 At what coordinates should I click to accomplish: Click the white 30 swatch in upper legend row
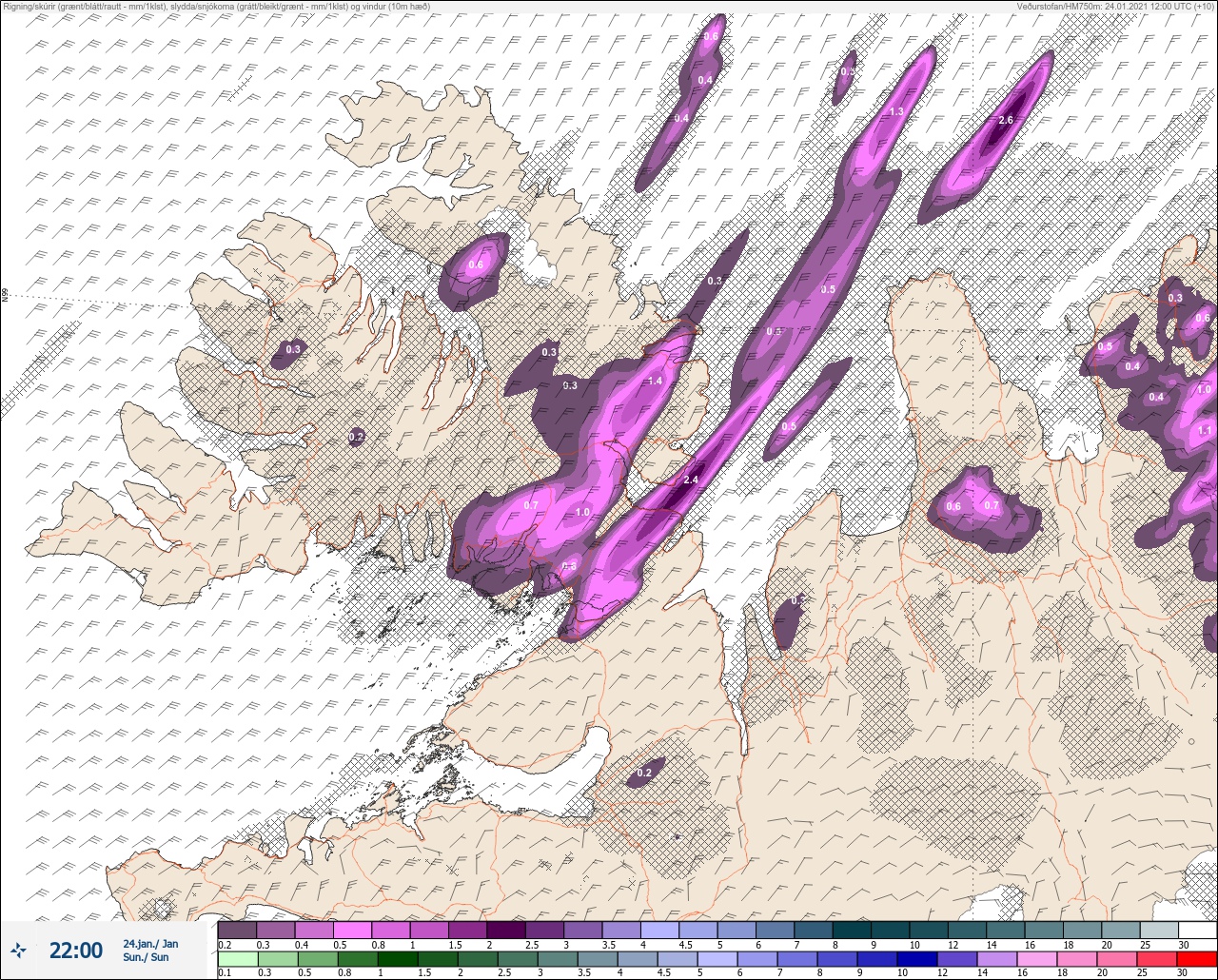click(x=1197, y=930)
